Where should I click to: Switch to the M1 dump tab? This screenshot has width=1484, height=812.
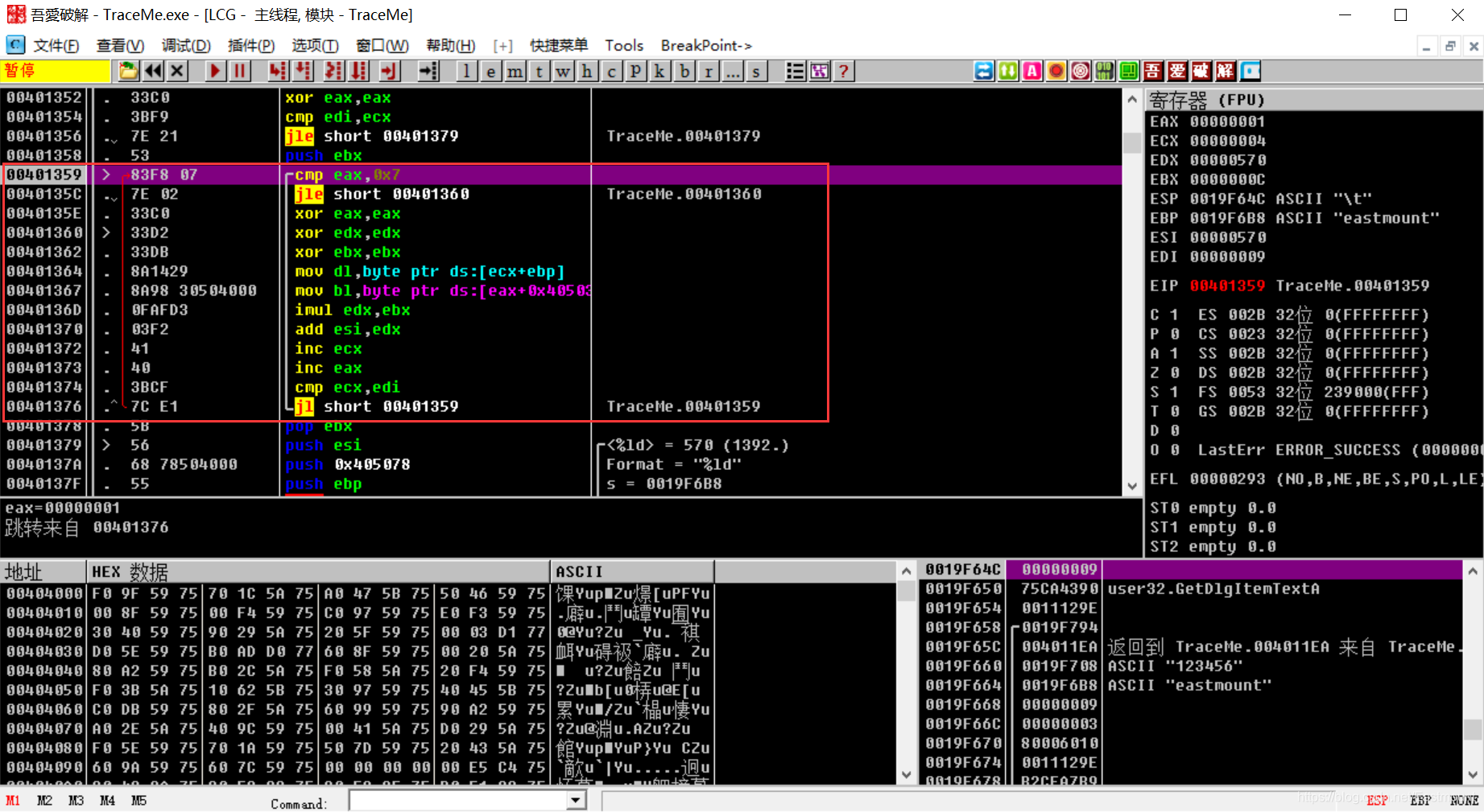tap(13, 801)
